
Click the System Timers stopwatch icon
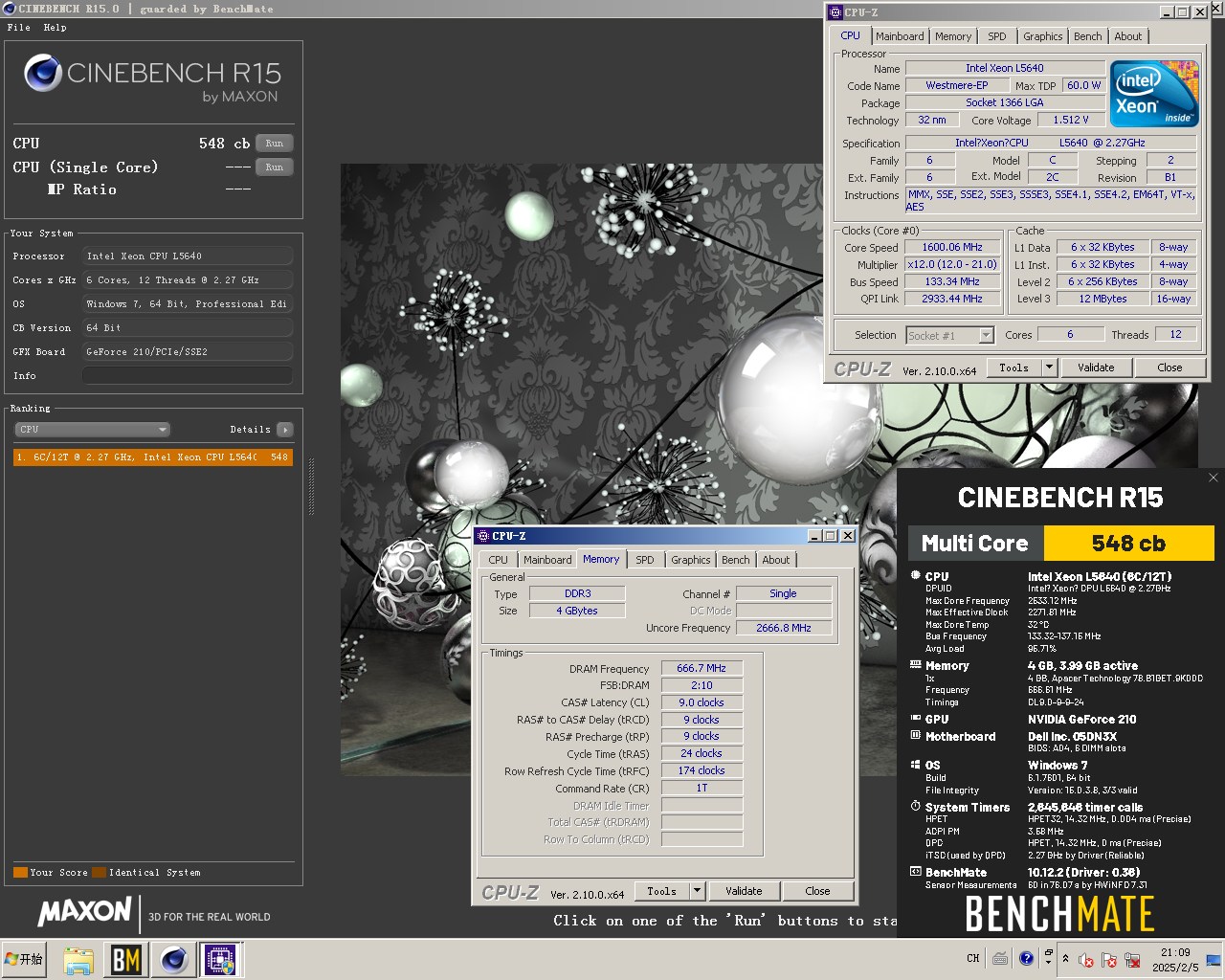tap(916, 807)
